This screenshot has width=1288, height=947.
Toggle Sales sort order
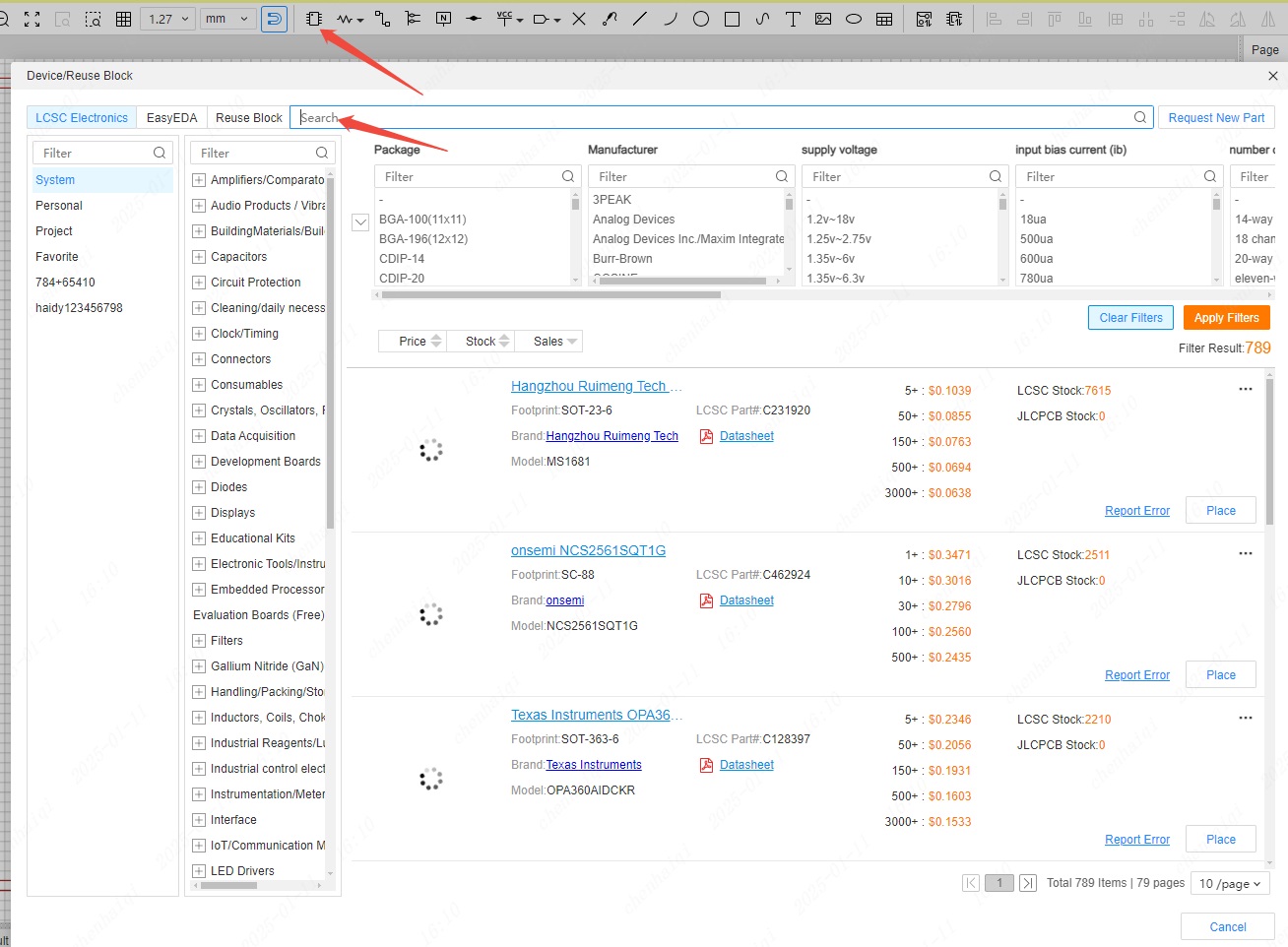tap(549, 341)
